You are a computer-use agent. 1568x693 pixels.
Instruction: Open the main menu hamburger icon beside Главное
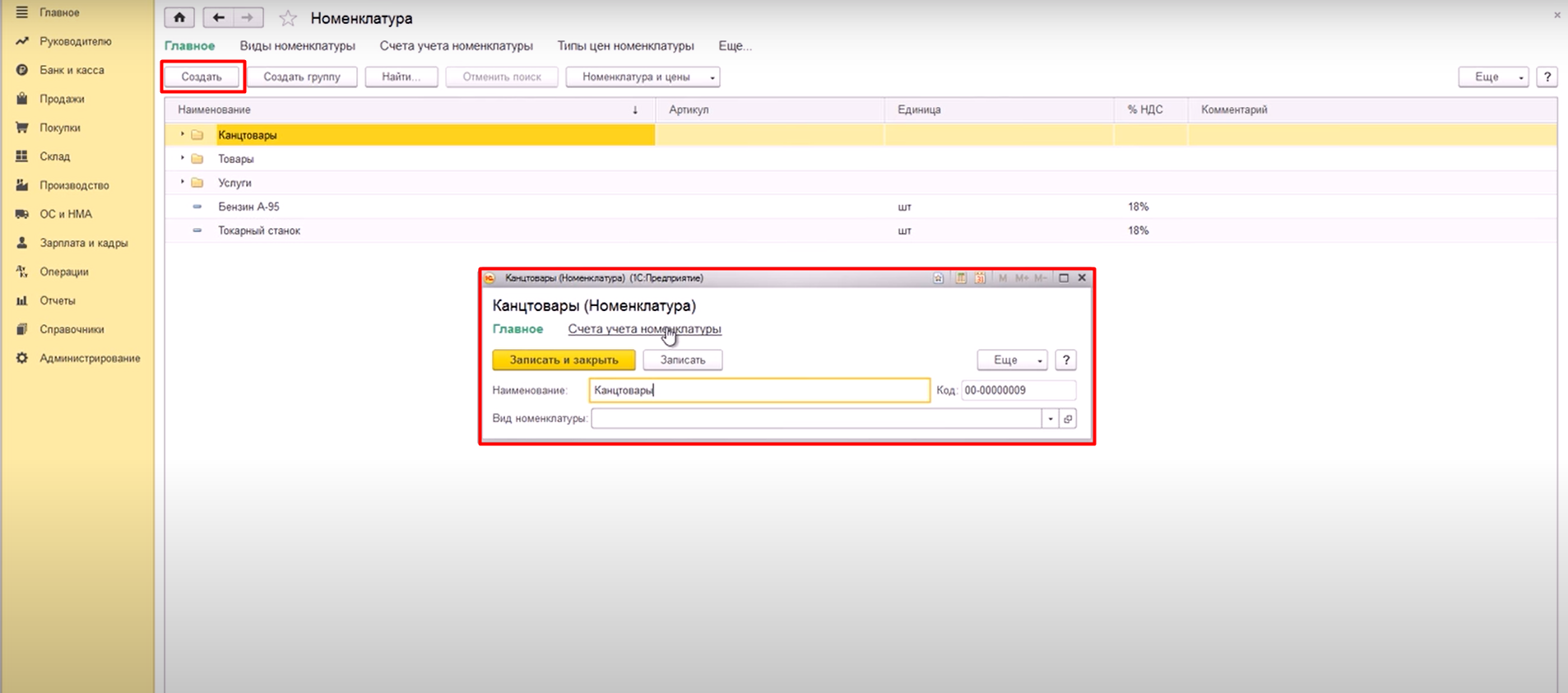pos(21,12)
